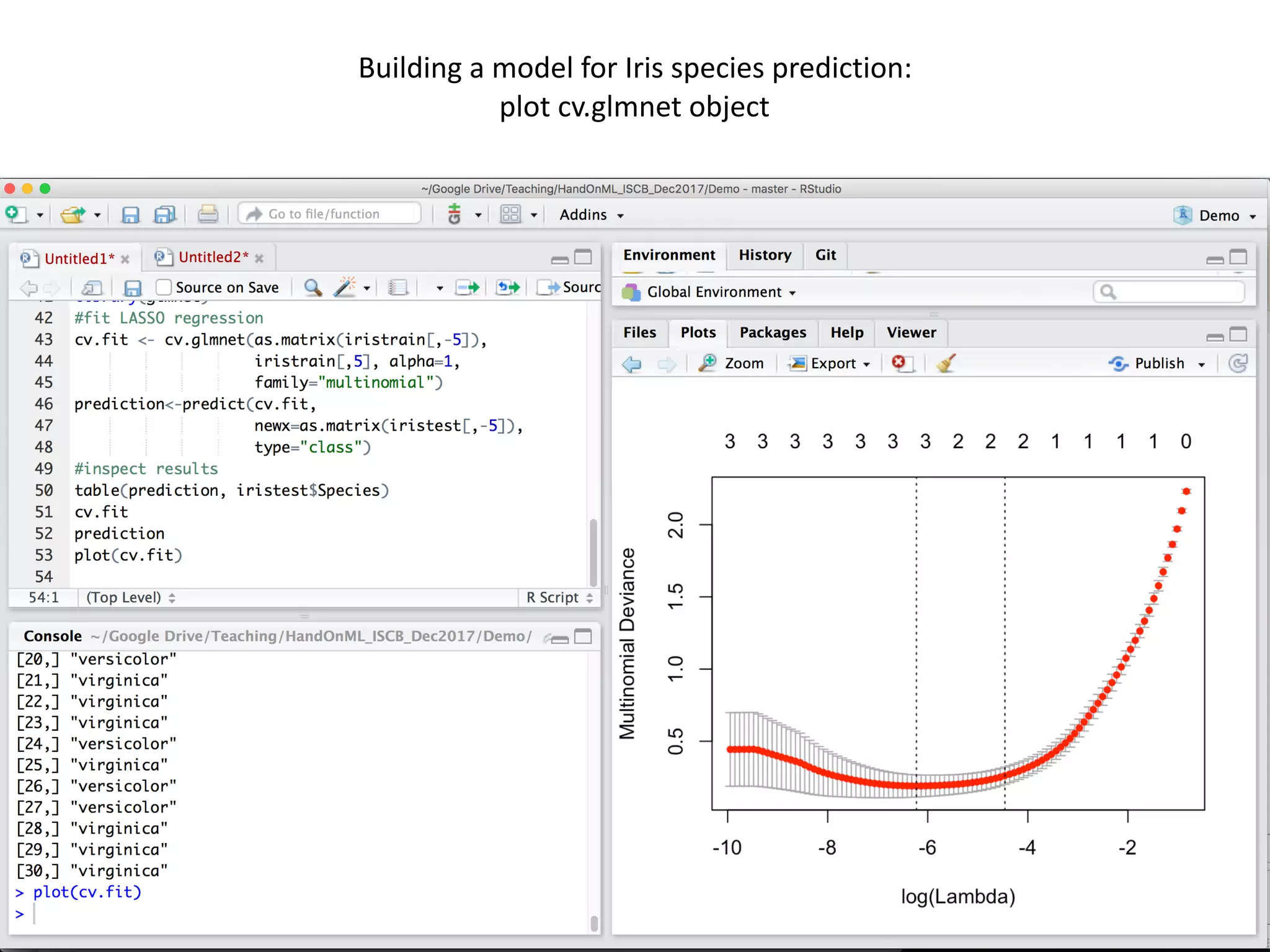Viewport: 1270px width, 952px height.
Task: Click the console vertical scrollbar
Action: (594, 923)
